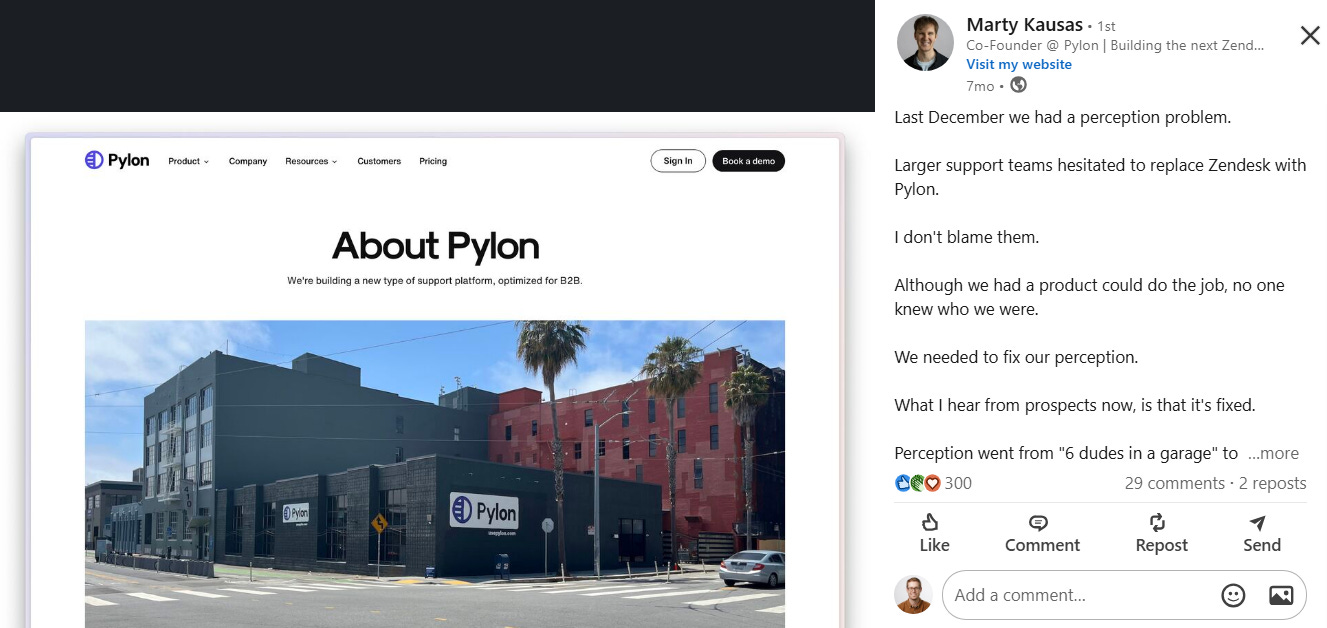The image size is (1327, 628).
Task: Send the post to someone
Action: (x=1261, y=534)
